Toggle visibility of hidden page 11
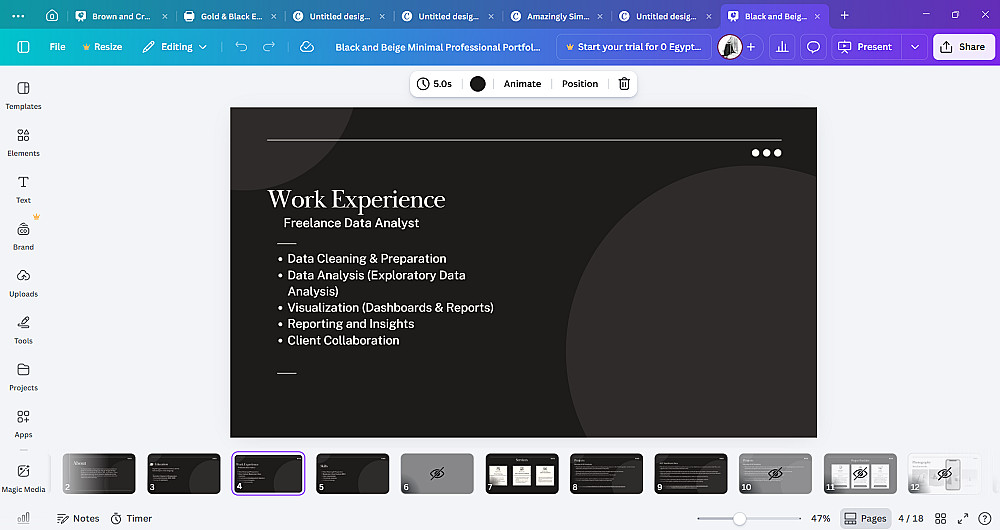This screenshot has width=1000, height=530. 860,473
